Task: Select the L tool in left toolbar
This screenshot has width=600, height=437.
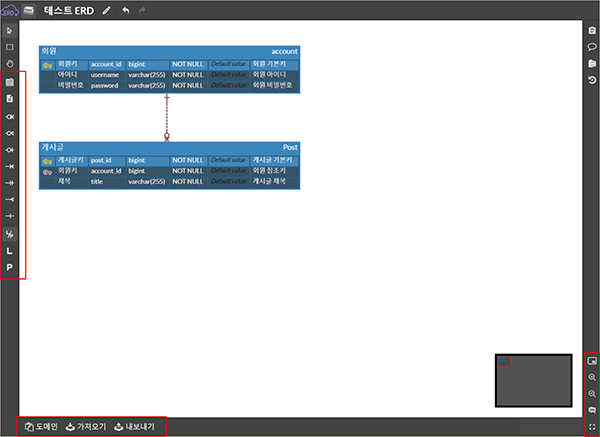Action: coord(9,251)
